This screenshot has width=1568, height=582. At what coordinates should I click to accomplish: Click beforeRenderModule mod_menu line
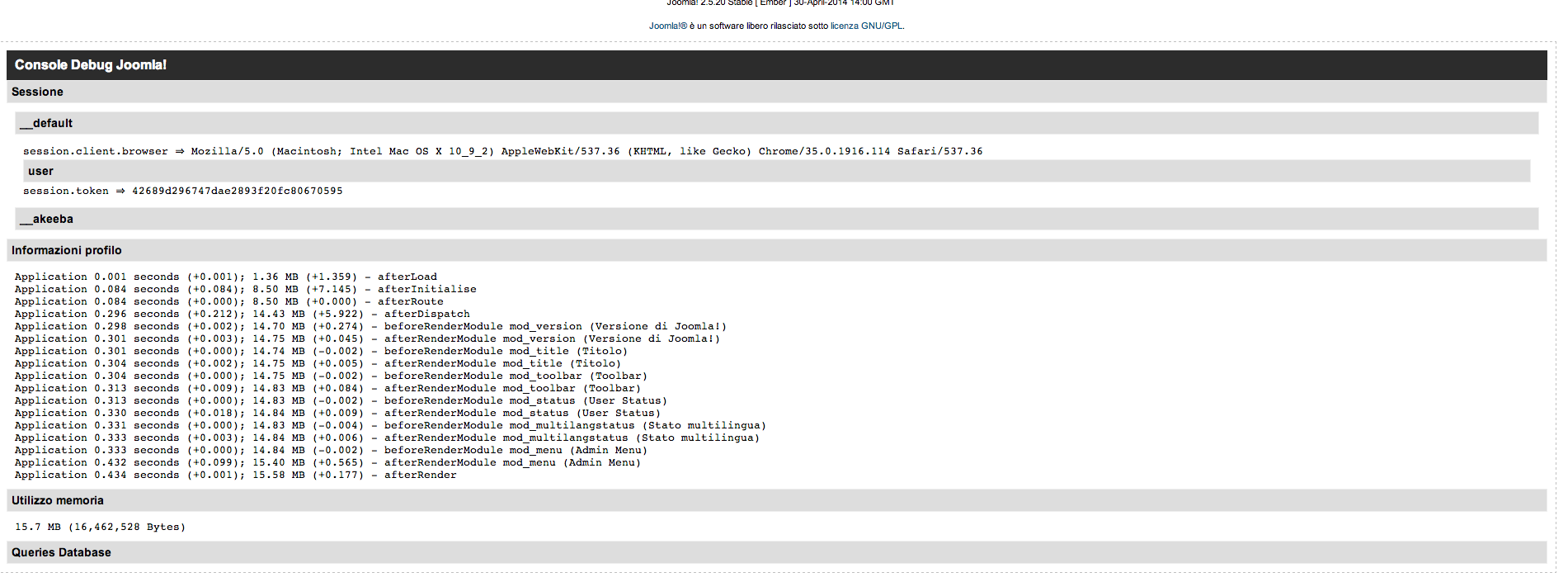coord(331,450)
